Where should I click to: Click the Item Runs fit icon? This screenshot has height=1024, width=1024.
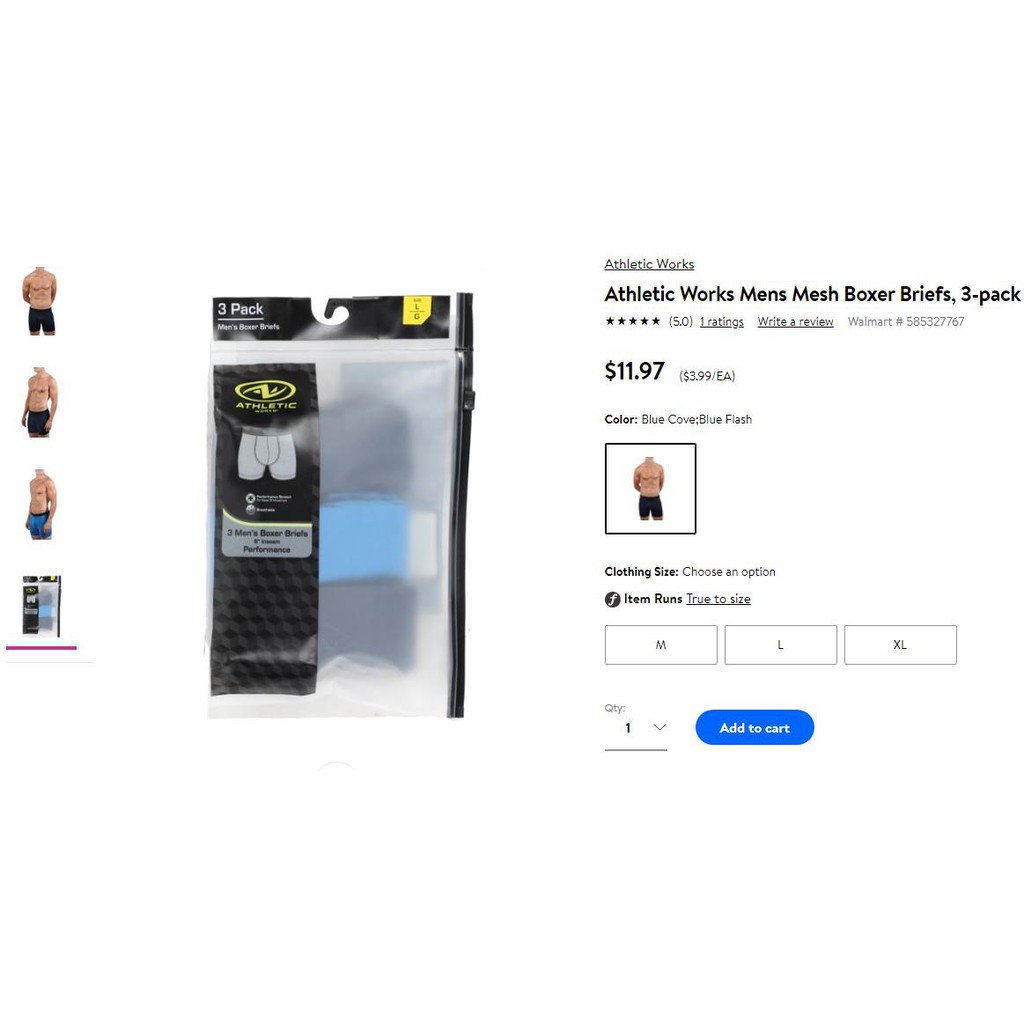(612, 599)
